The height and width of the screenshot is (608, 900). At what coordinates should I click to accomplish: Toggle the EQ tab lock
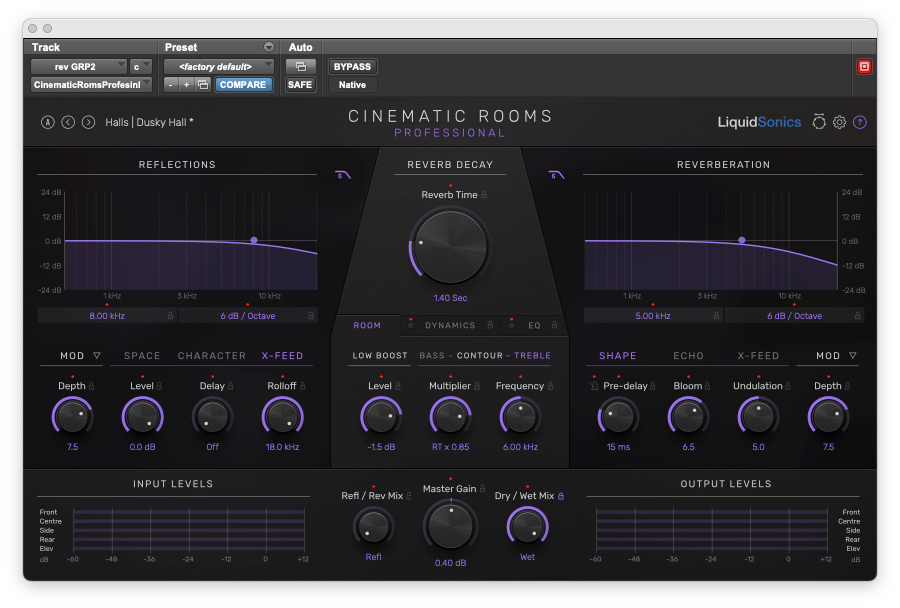554,325
